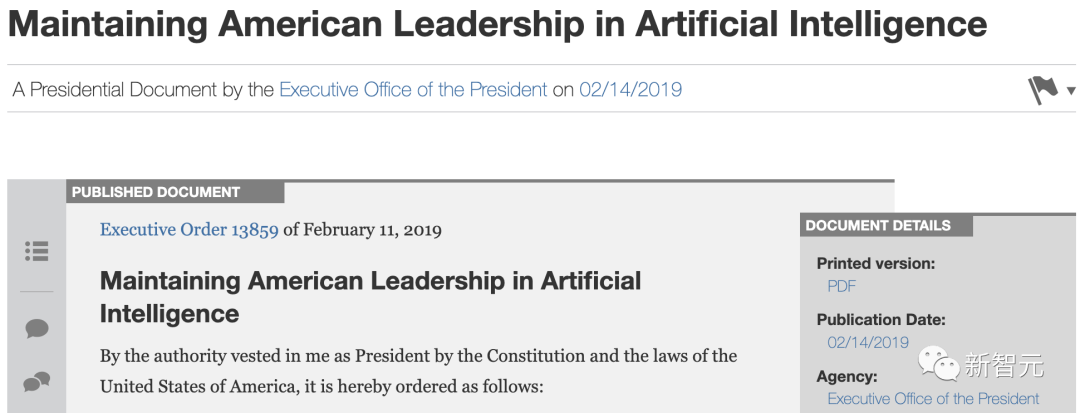This screenshot has height=413, width=1080.
Task: Click the single speech bubble icon
Action: tap(37, 328)
